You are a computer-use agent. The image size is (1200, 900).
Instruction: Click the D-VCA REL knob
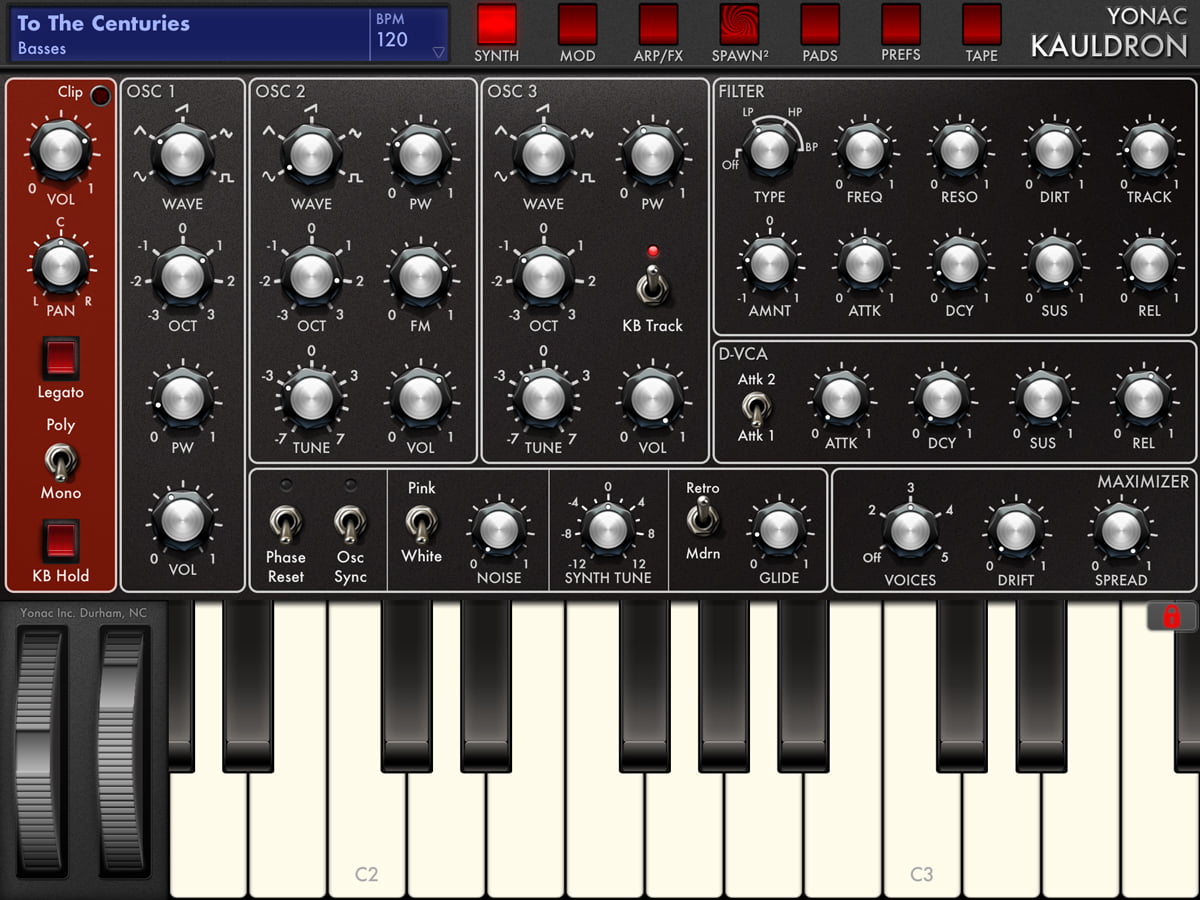pyautogui.click(x=1143, y=398)
